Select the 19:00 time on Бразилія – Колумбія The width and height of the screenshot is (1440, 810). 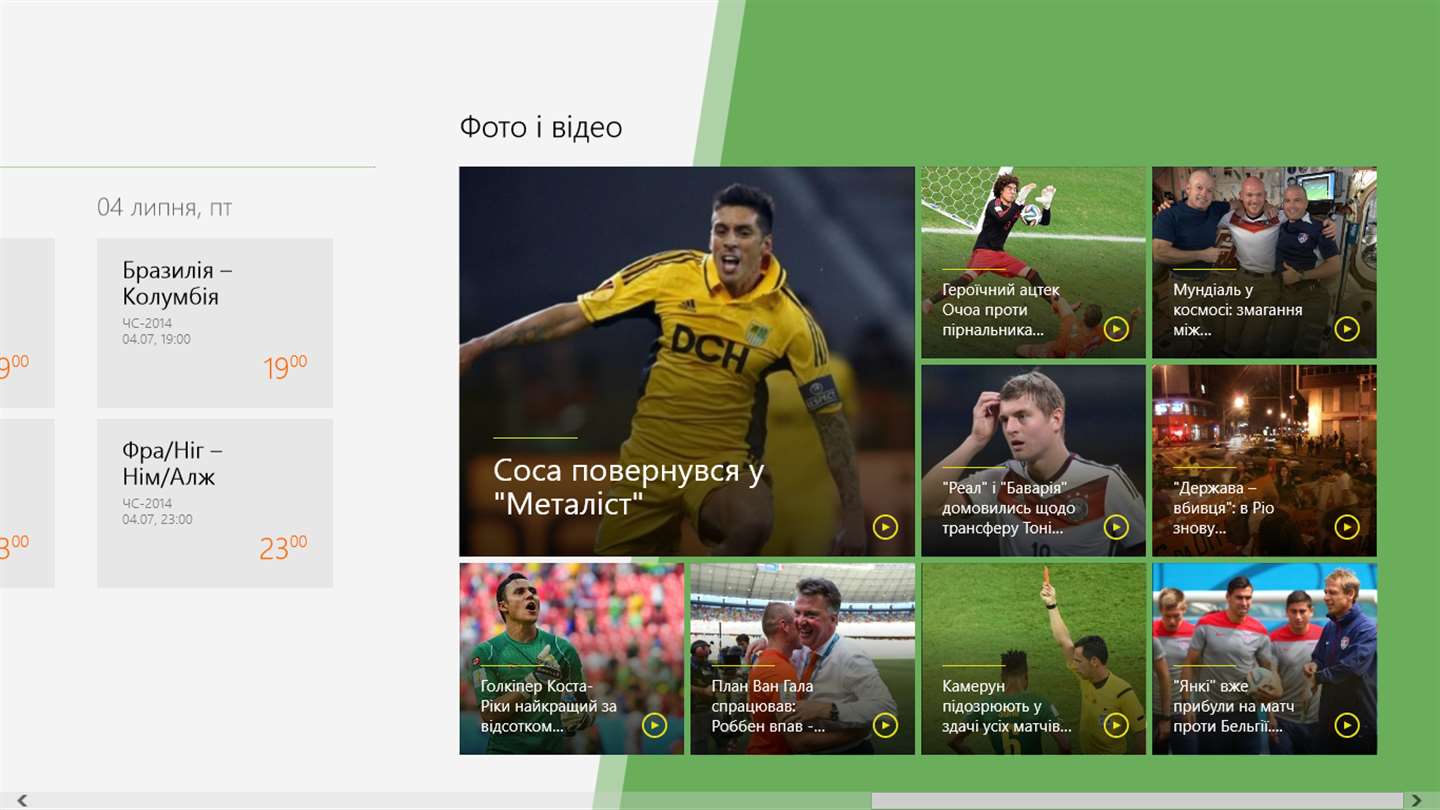pos(285,368)
